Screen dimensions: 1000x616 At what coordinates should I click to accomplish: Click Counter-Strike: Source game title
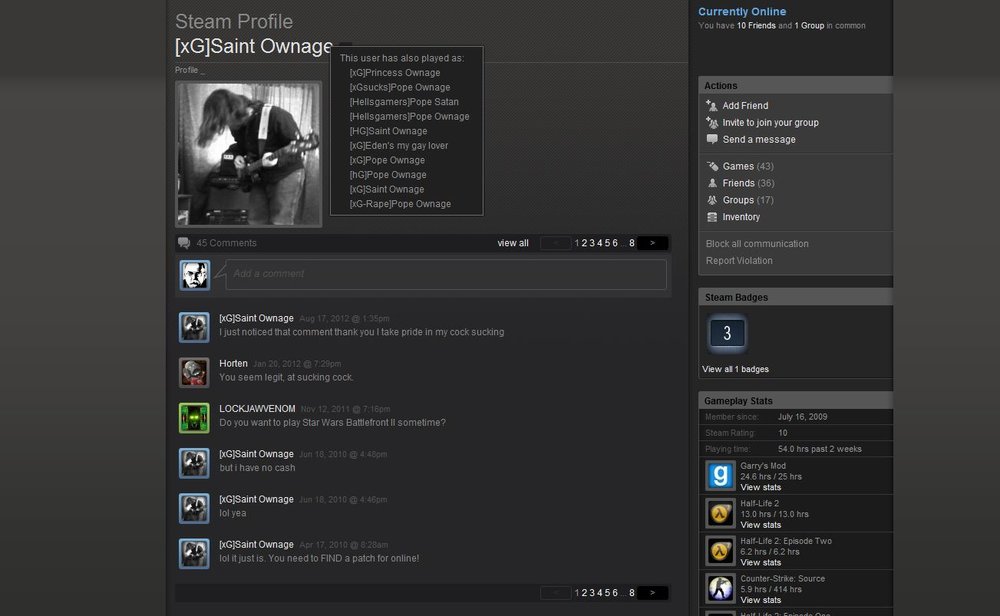(x=783, y=579)
